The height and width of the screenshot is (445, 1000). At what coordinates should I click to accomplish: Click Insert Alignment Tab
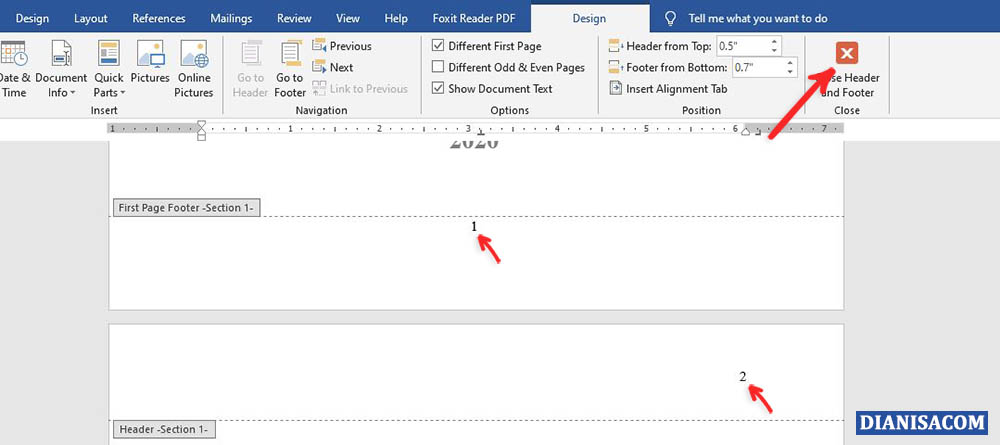667,88
